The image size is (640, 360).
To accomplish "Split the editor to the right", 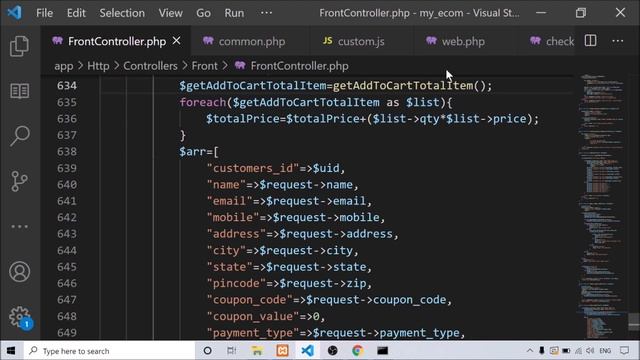I will point(590,41).
